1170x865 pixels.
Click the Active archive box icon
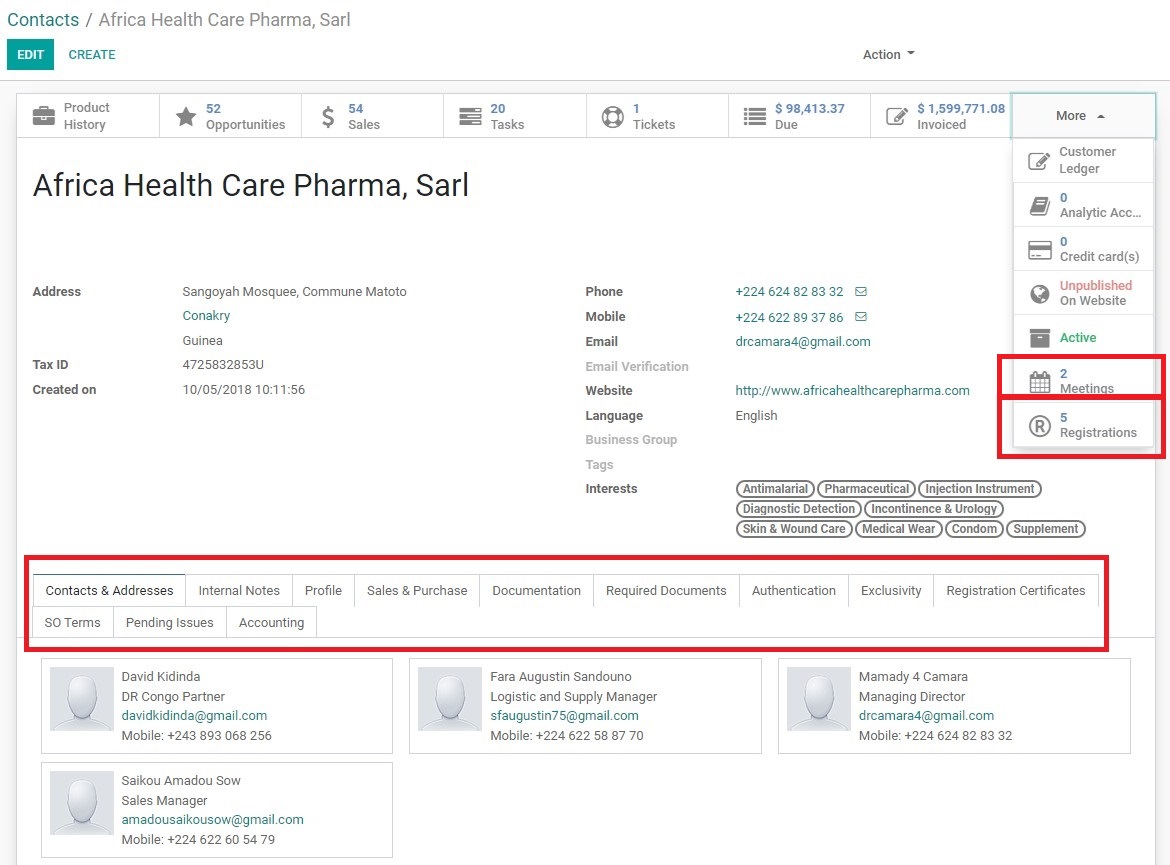pos(1039,338)
